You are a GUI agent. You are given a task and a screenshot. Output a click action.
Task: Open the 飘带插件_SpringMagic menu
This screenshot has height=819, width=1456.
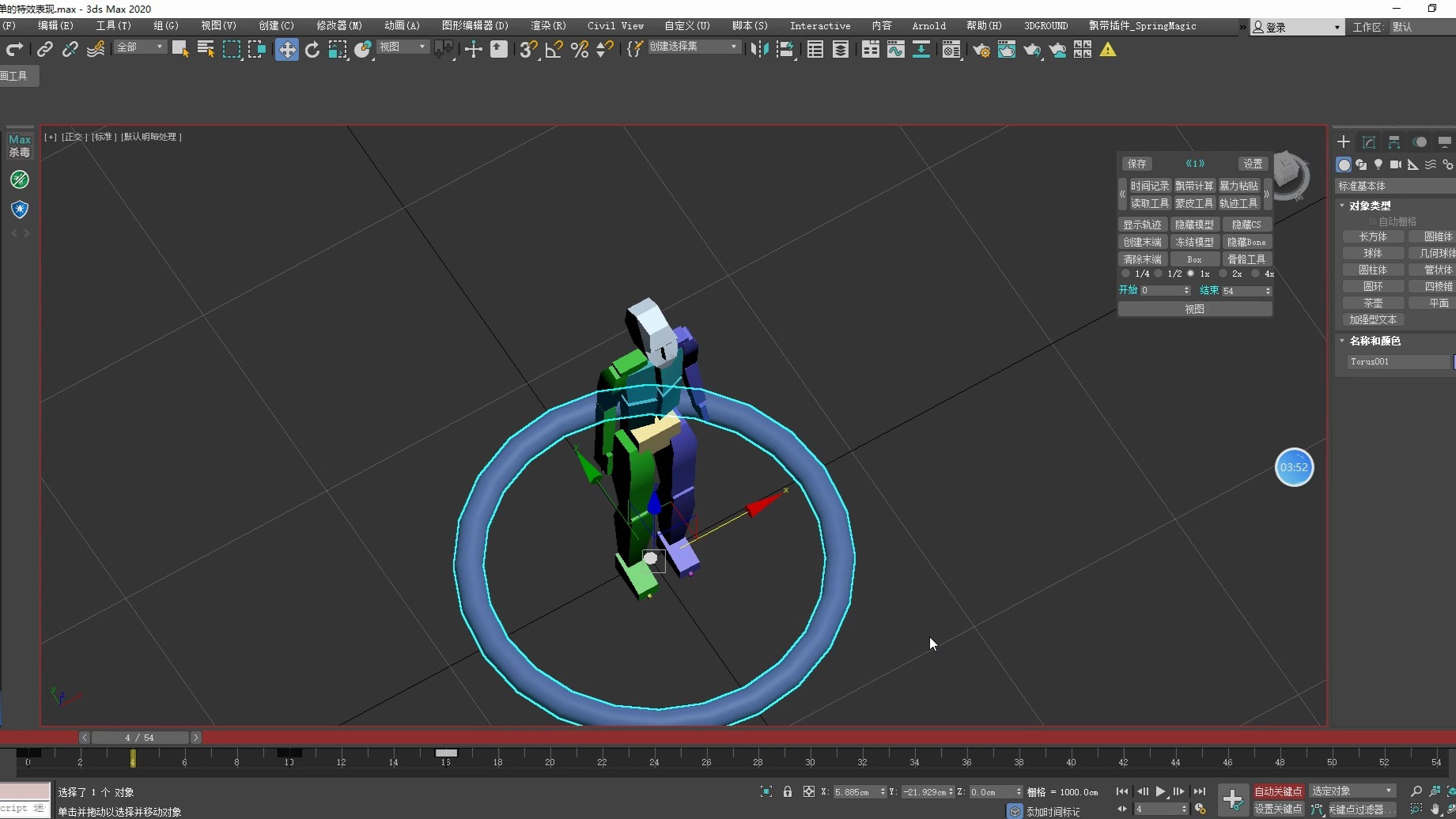click(x=1143, y=26)
